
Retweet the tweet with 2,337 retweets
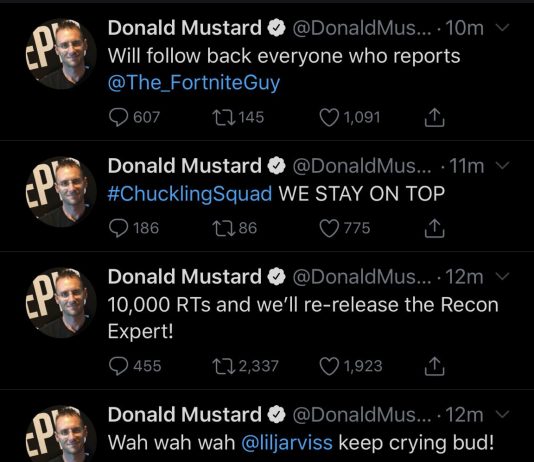(x=223, y=366)
